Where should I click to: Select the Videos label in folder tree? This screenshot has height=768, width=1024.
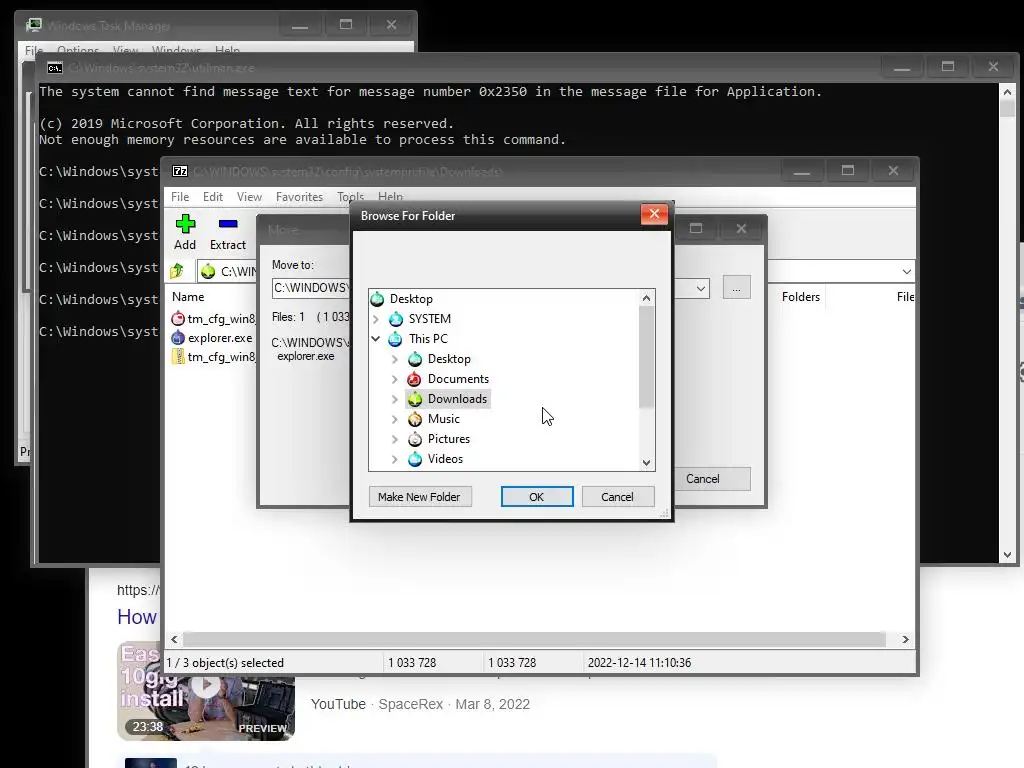coord(445,459)
